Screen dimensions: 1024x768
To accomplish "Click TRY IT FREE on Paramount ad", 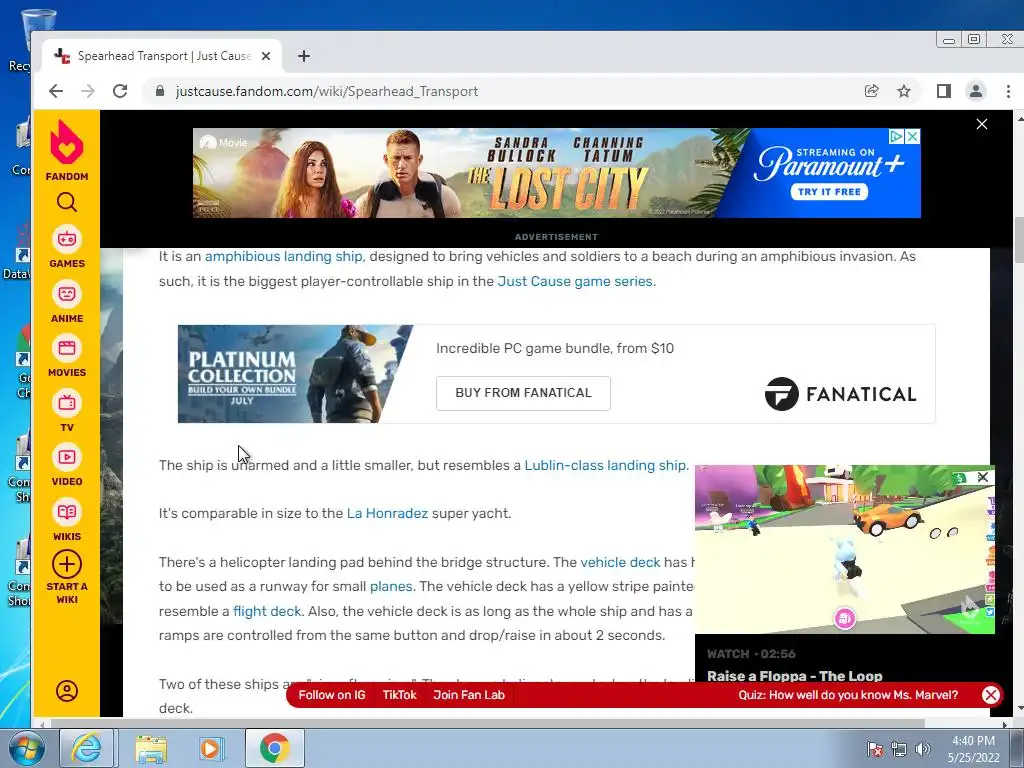I will 829,191.
